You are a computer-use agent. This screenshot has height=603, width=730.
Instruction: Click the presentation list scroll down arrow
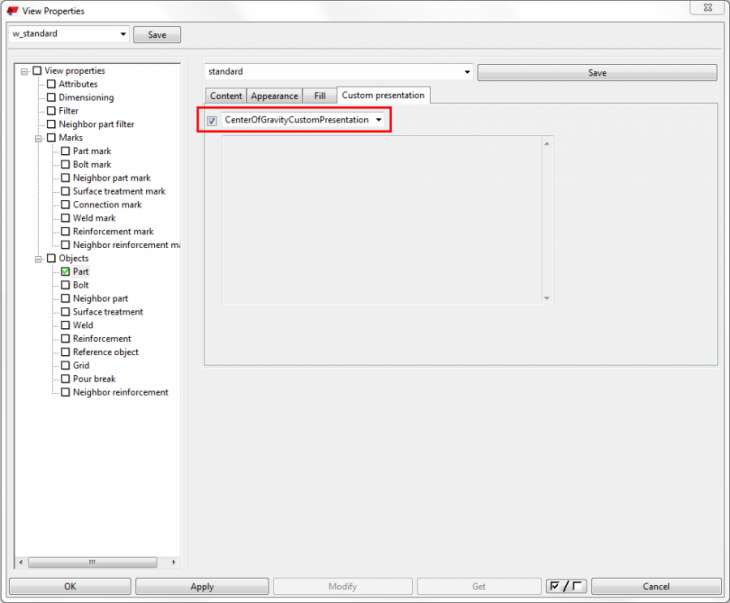547,298
